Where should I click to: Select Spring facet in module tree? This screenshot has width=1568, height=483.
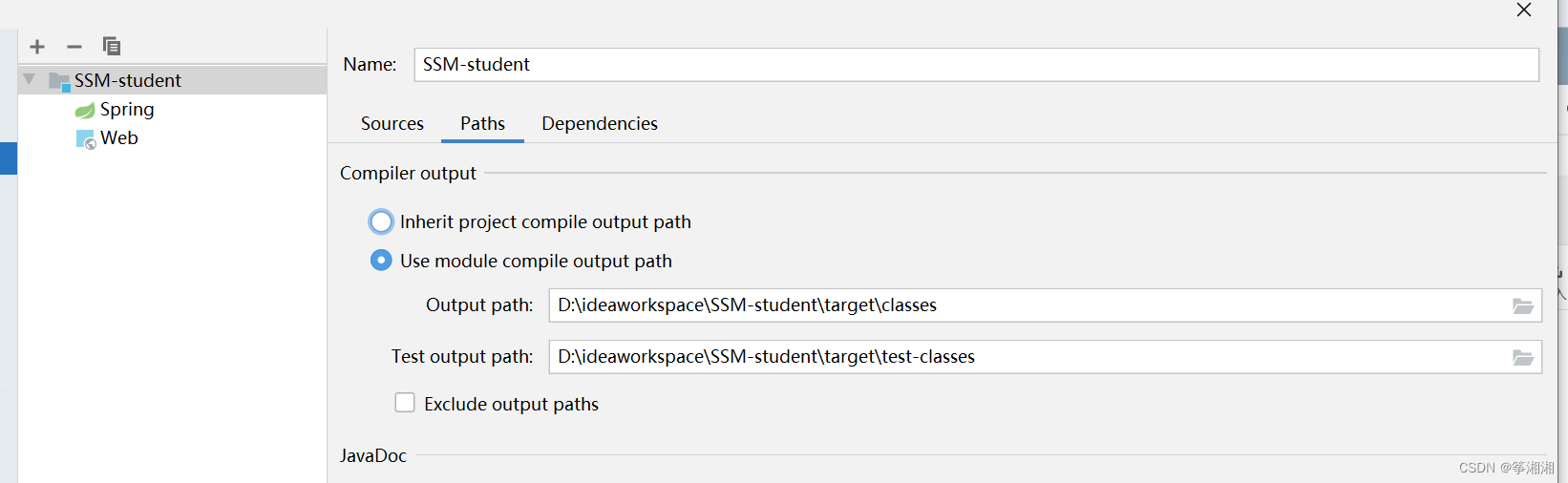[127, 110]
